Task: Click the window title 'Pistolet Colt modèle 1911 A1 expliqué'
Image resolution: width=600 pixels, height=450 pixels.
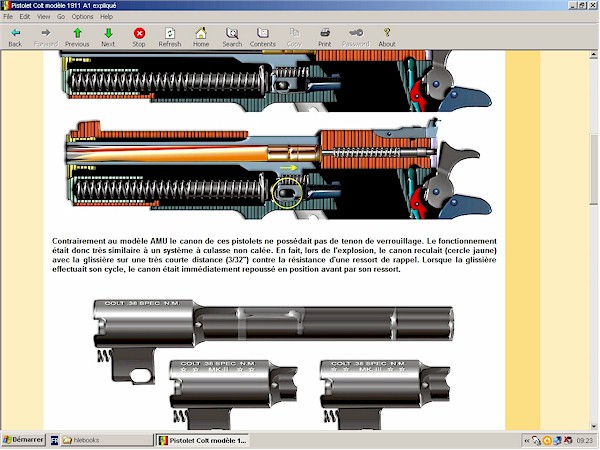Action: pyautogui.click(x=64, y=6)
